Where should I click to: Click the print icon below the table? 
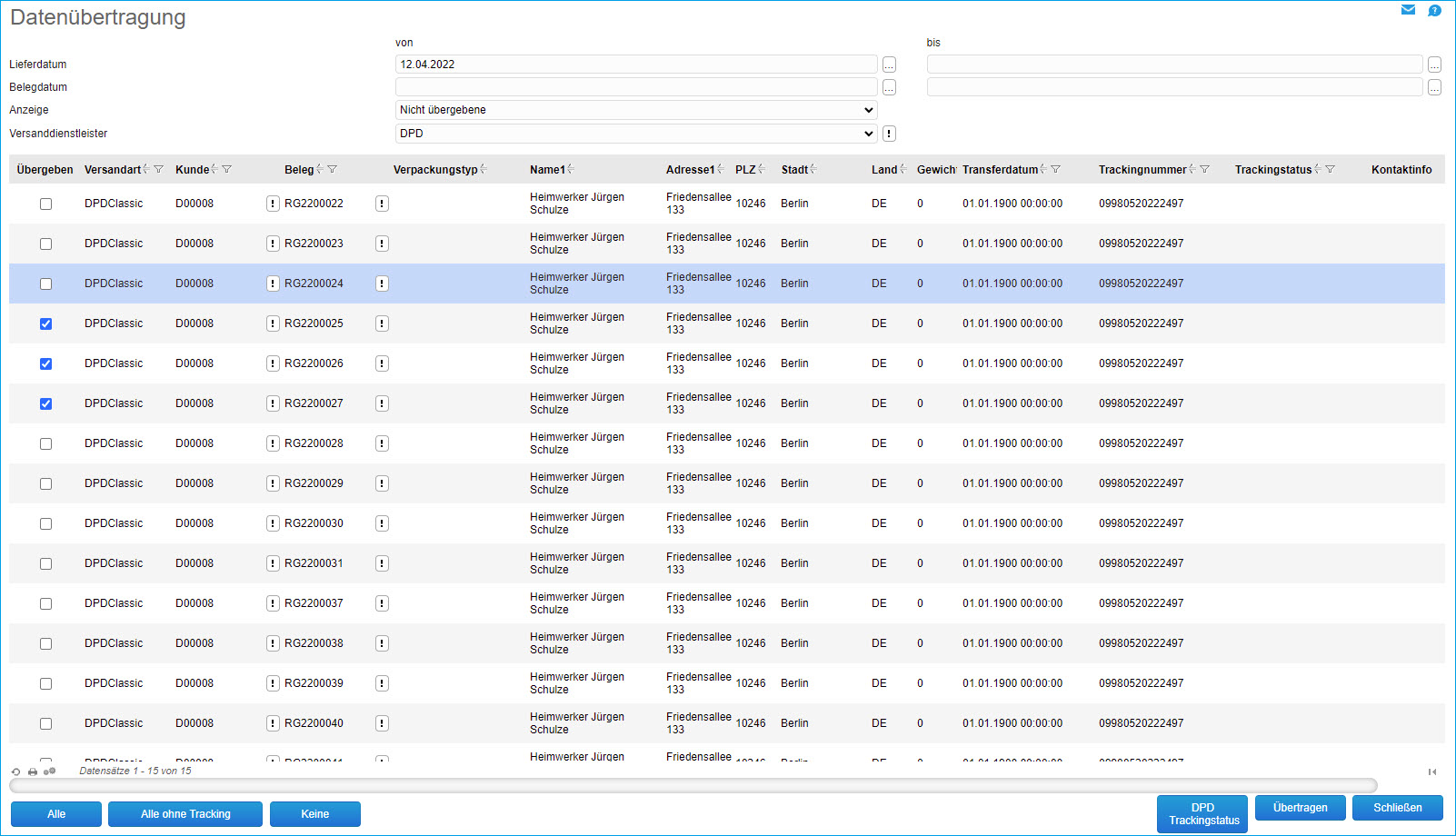[33, 771]
